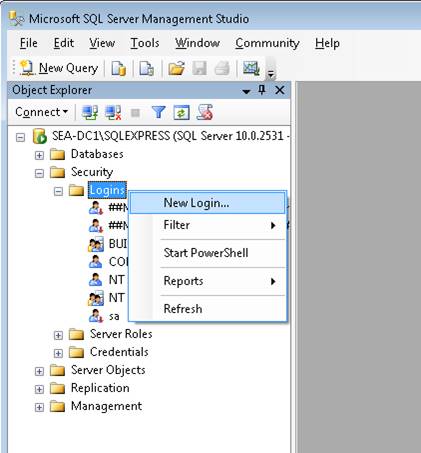Open the Community menu

pos(267,43)
